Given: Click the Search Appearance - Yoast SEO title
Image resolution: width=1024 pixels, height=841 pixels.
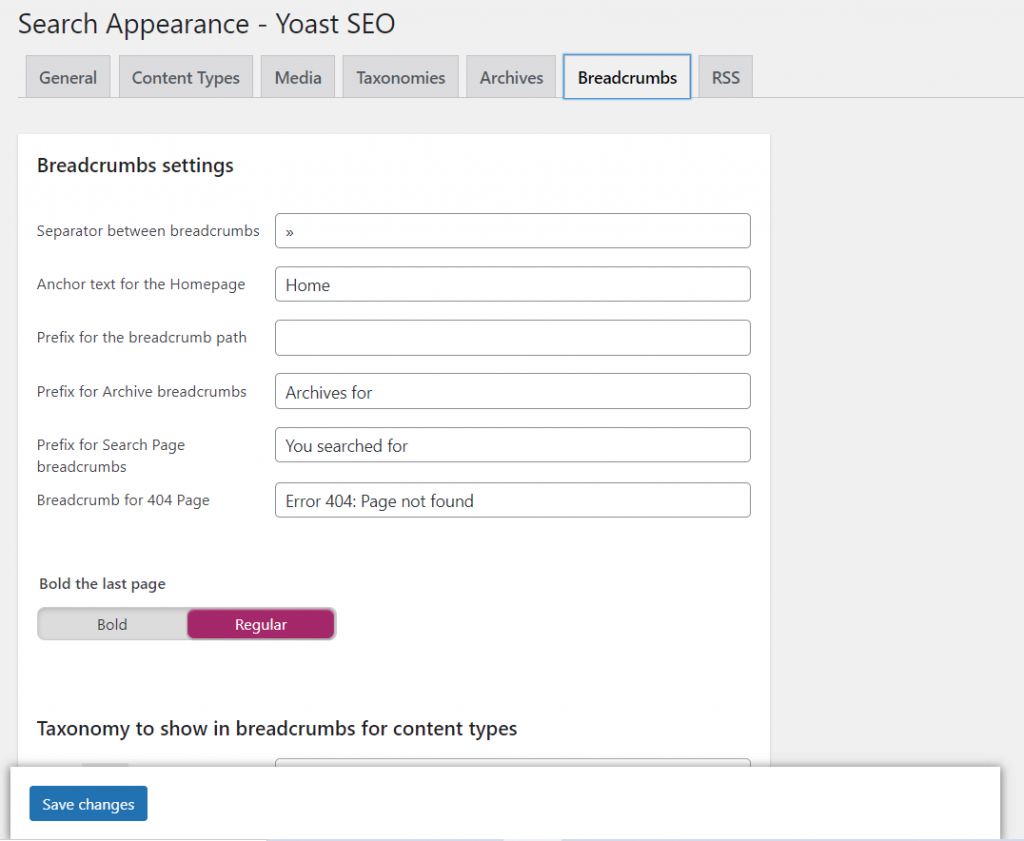Looking at the screenshot, I should click(x=206, y=24).
